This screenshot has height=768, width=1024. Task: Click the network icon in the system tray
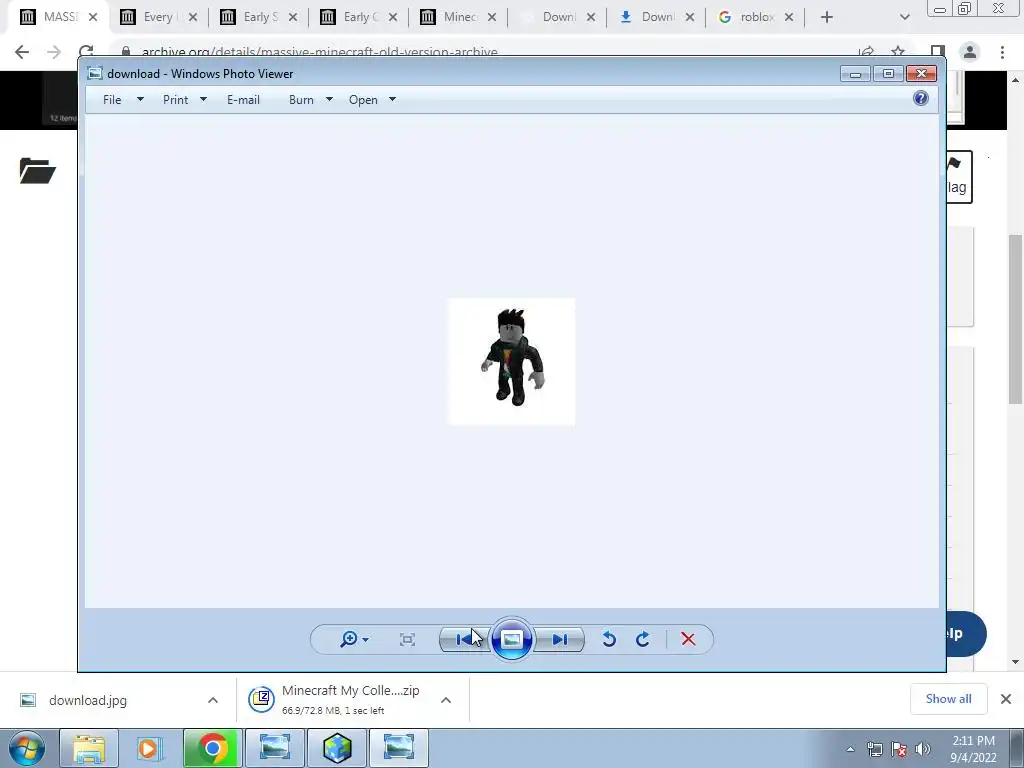click(x=874, y=749)
